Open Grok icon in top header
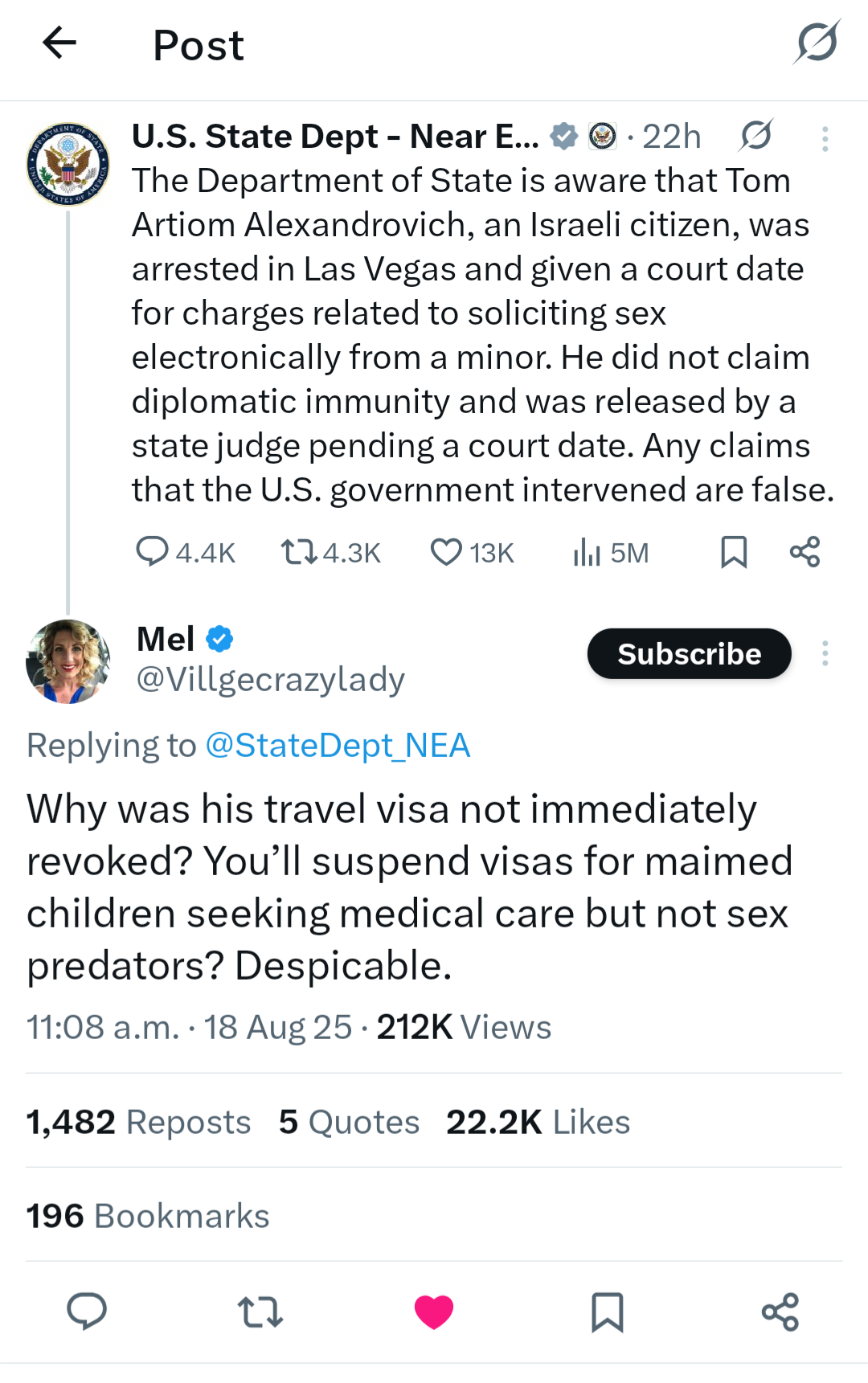The image size is (868, 1383). coord(817,42)
